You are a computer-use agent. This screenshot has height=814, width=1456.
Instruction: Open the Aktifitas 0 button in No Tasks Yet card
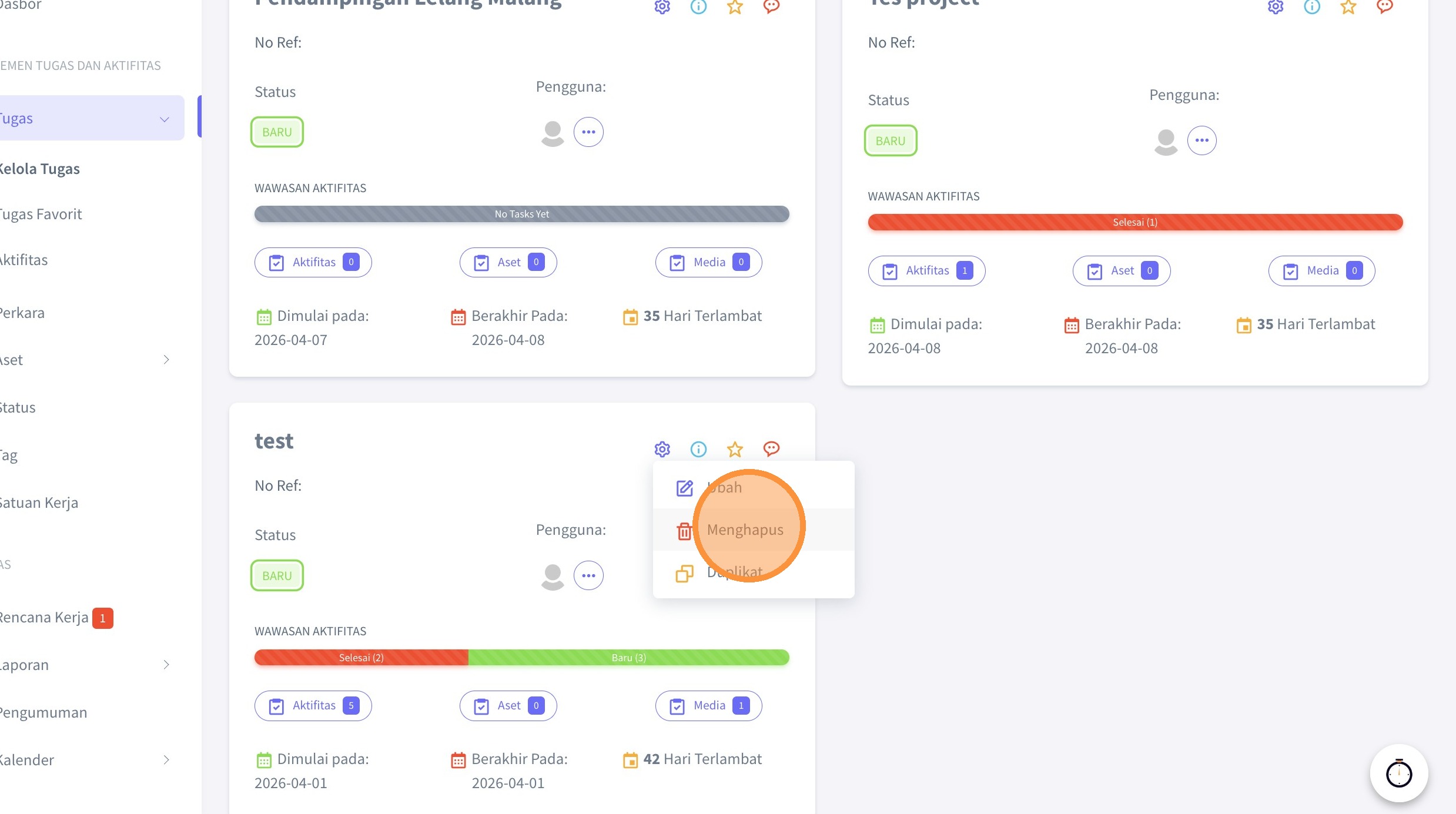tap(313, 262)
